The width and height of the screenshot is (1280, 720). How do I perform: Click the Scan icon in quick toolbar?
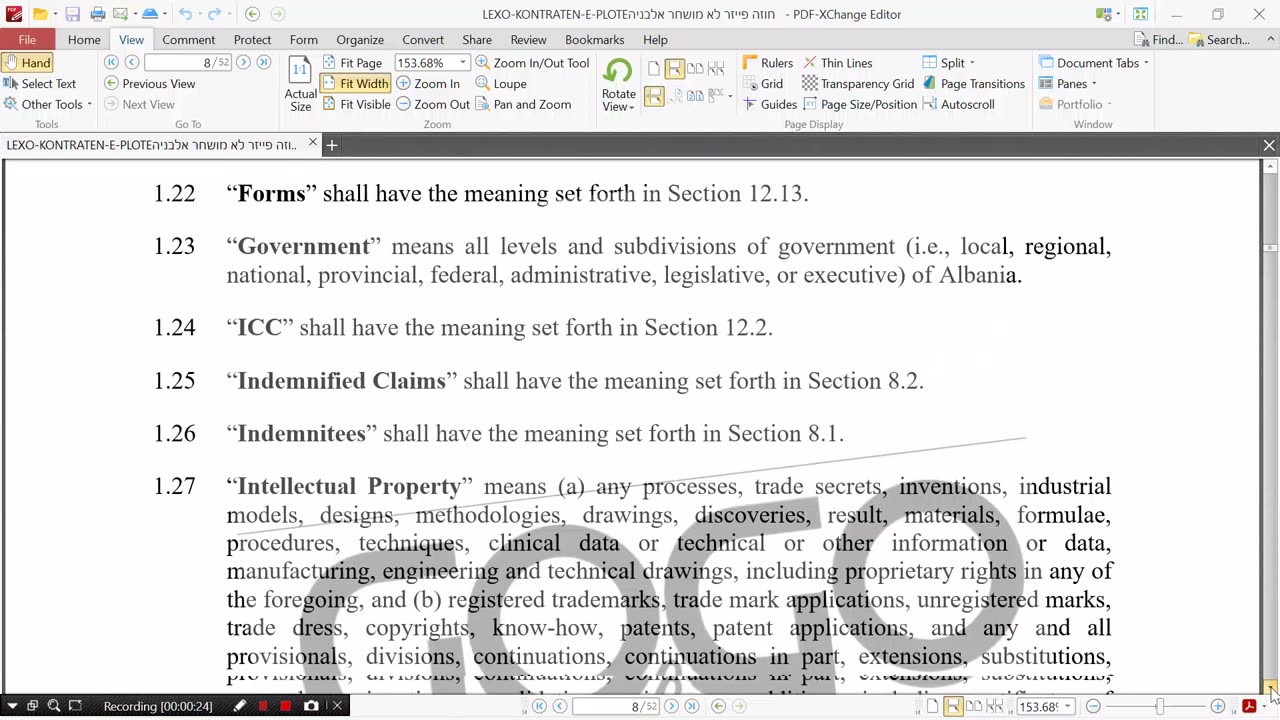pos(149,14)
